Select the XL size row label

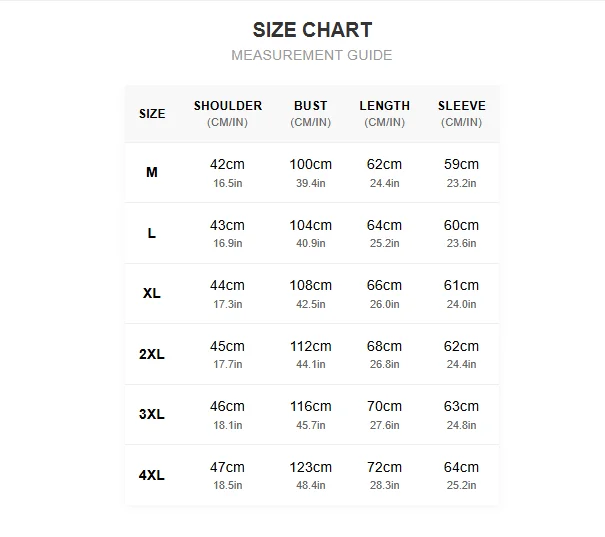152,293
